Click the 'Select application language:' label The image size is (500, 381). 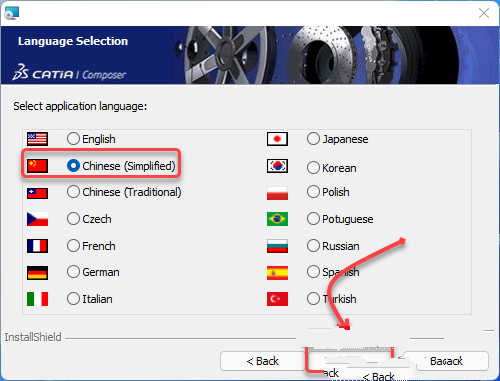click(x=80, y=106)
